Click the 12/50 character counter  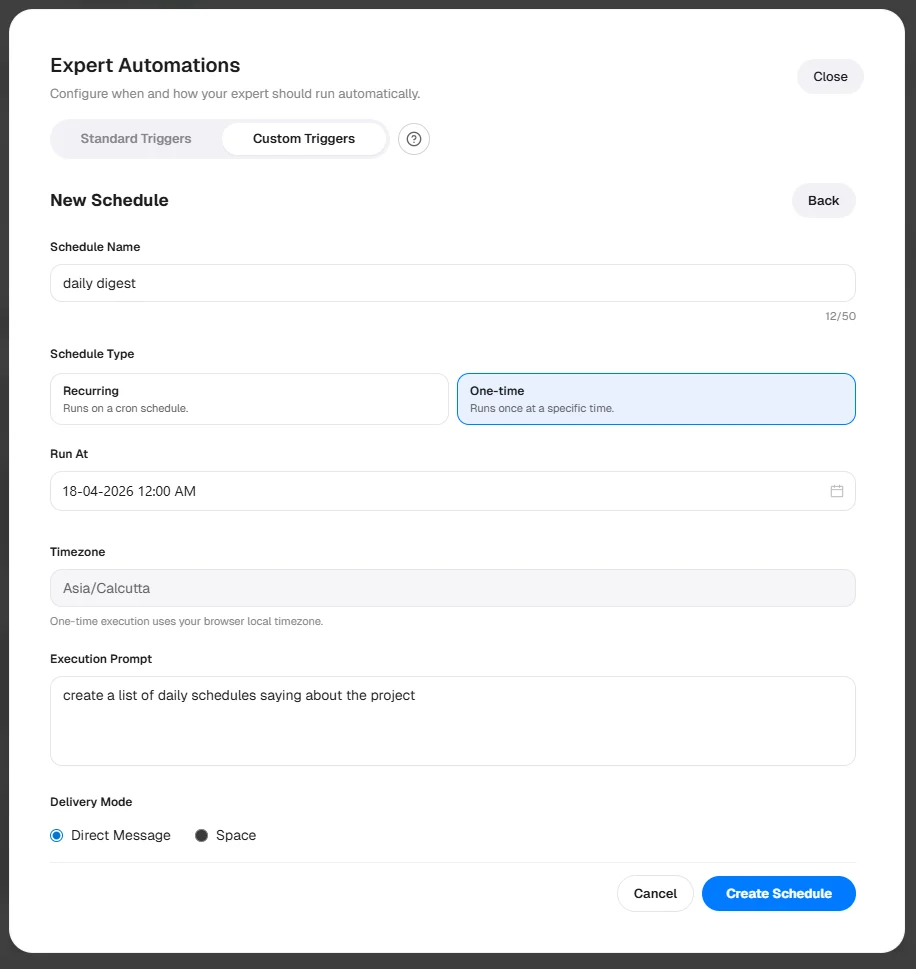click(840, 316)
